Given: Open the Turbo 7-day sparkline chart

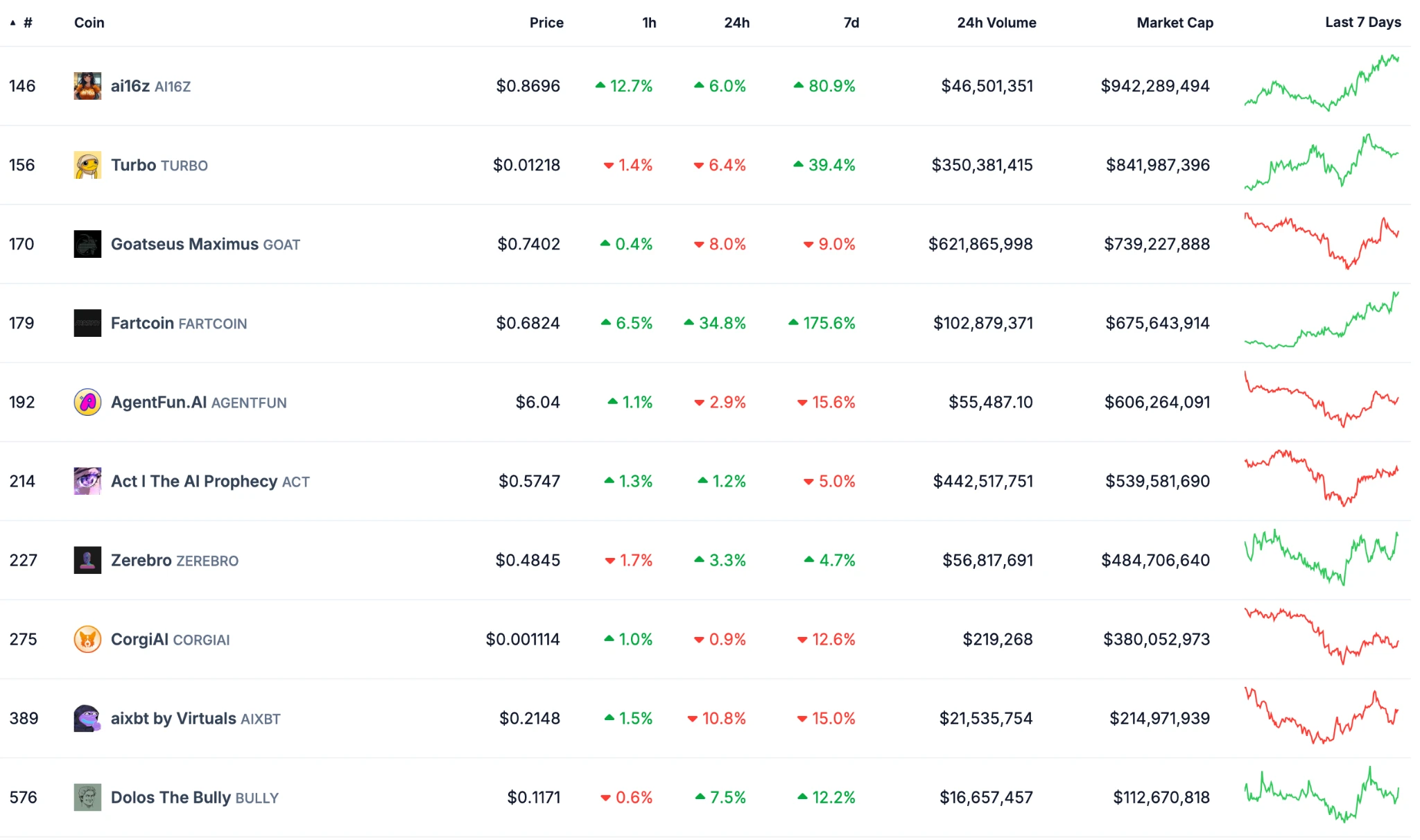Looking at the screenshot, I should (1322, 164).
